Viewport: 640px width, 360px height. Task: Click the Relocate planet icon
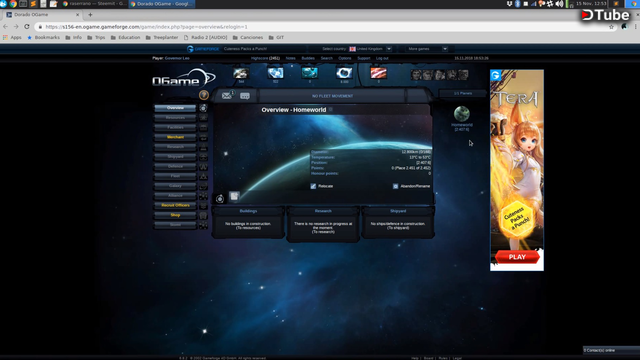pyautogui.click(x=313, y=186)
